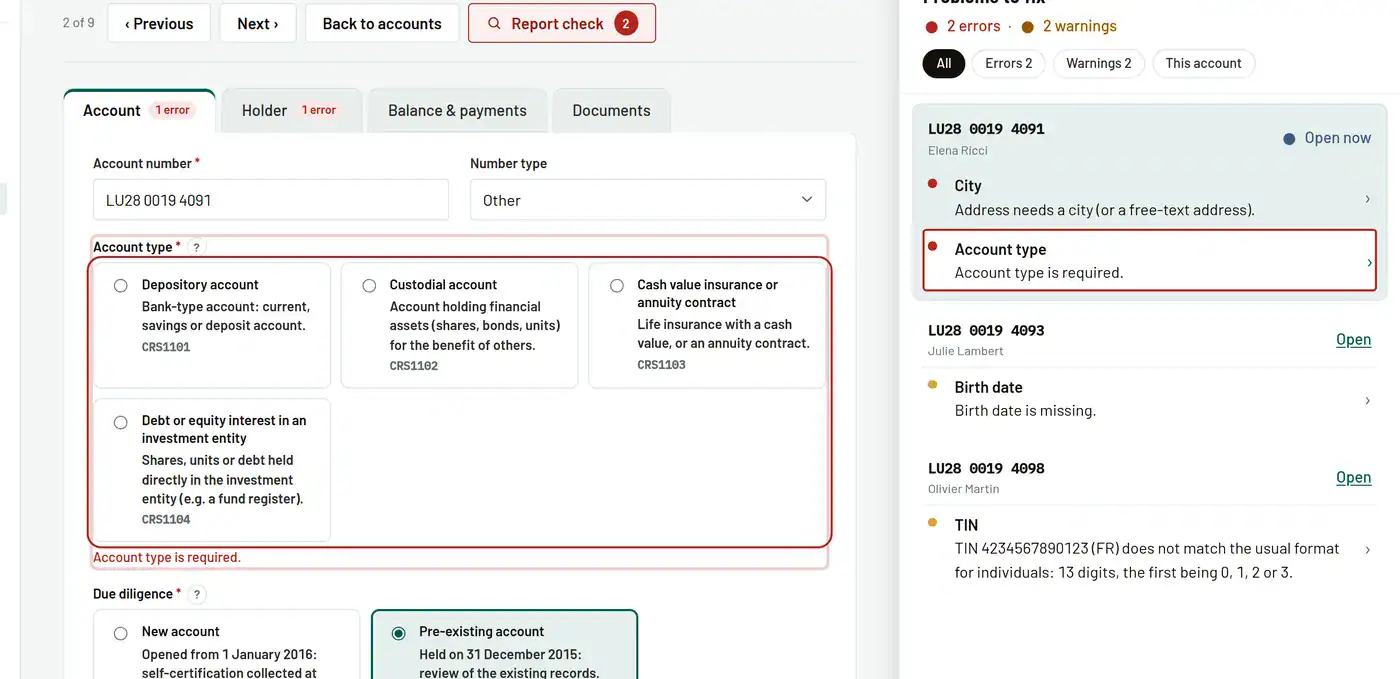1400x679 pixels.
Task: Open the Documents tab
Action: [611, 111]
